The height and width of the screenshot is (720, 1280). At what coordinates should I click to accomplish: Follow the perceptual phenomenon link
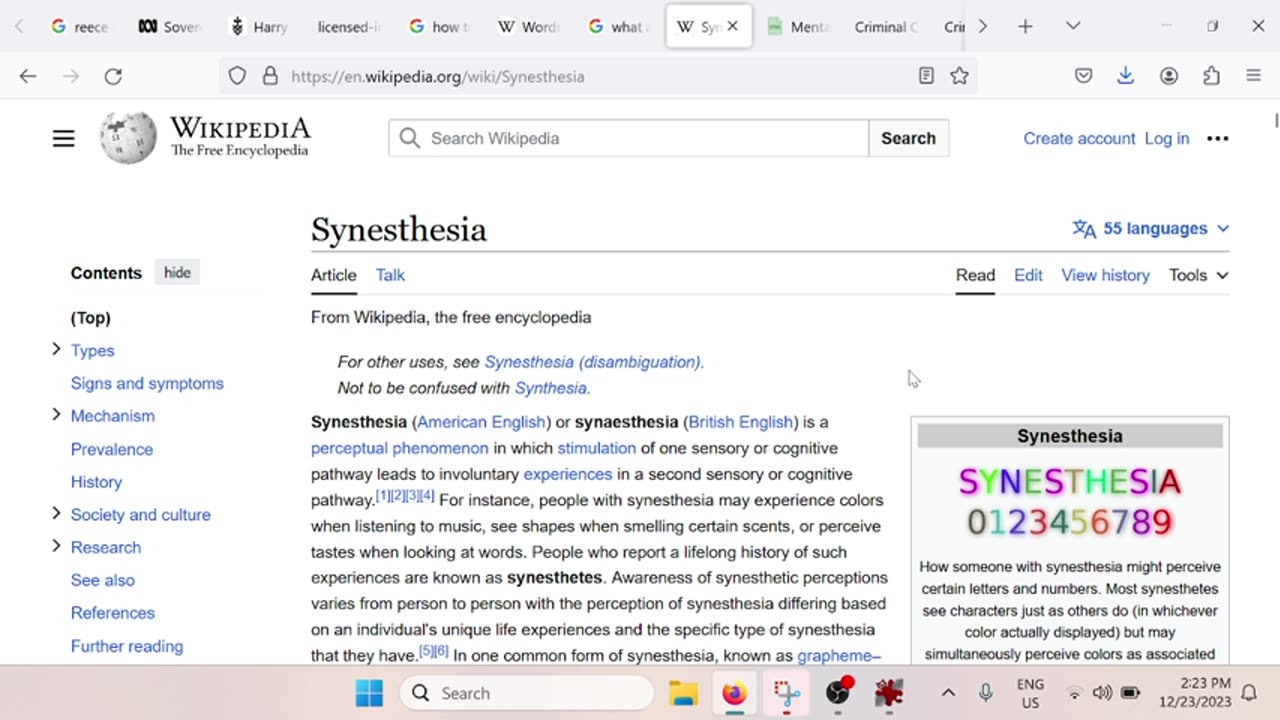400,448
